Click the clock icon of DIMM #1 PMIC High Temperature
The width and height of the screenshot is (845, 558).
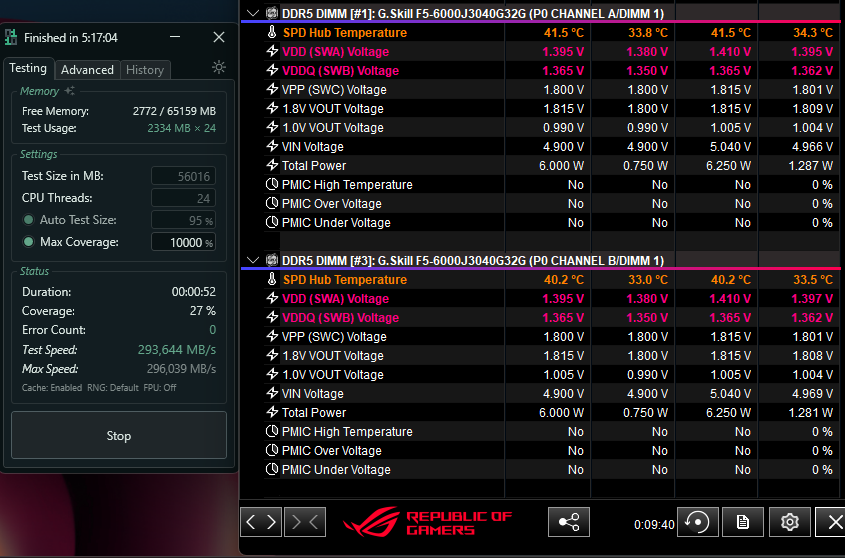(x=272, y=184)
